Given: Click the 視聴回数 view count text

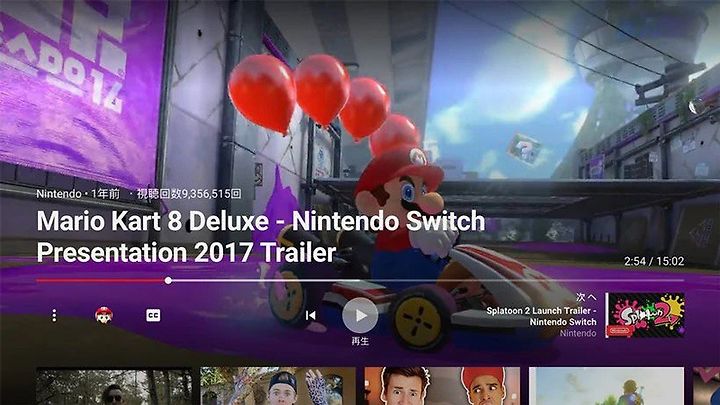Looking at the screenshot, I should point(189,194).
